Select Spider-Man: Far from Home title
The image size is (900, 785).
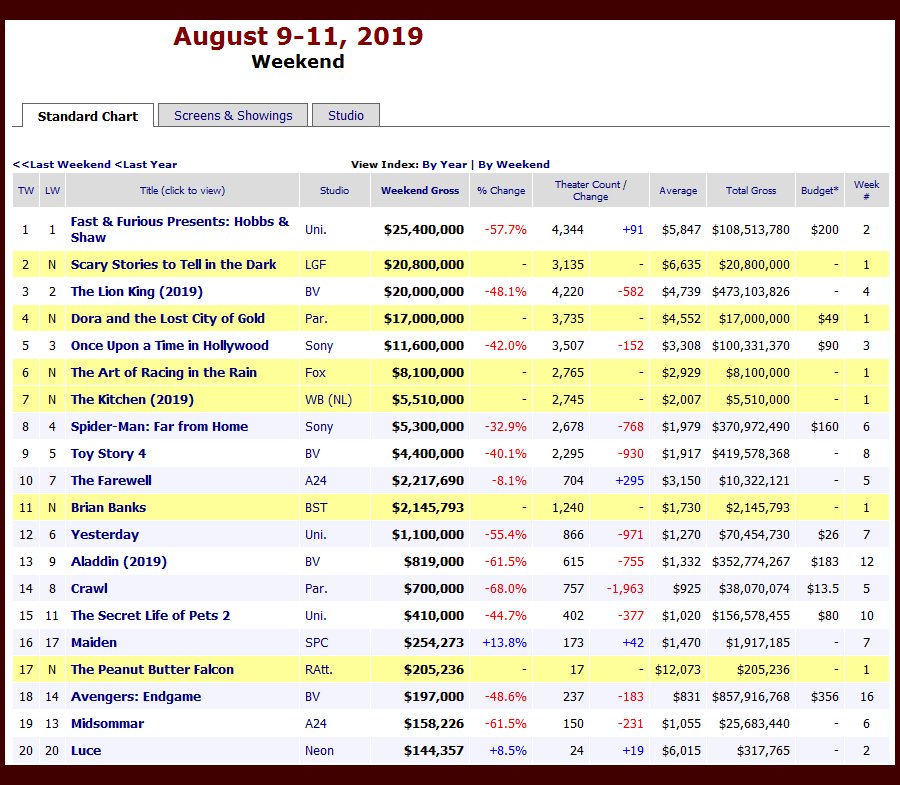click(x=159, y=427)
